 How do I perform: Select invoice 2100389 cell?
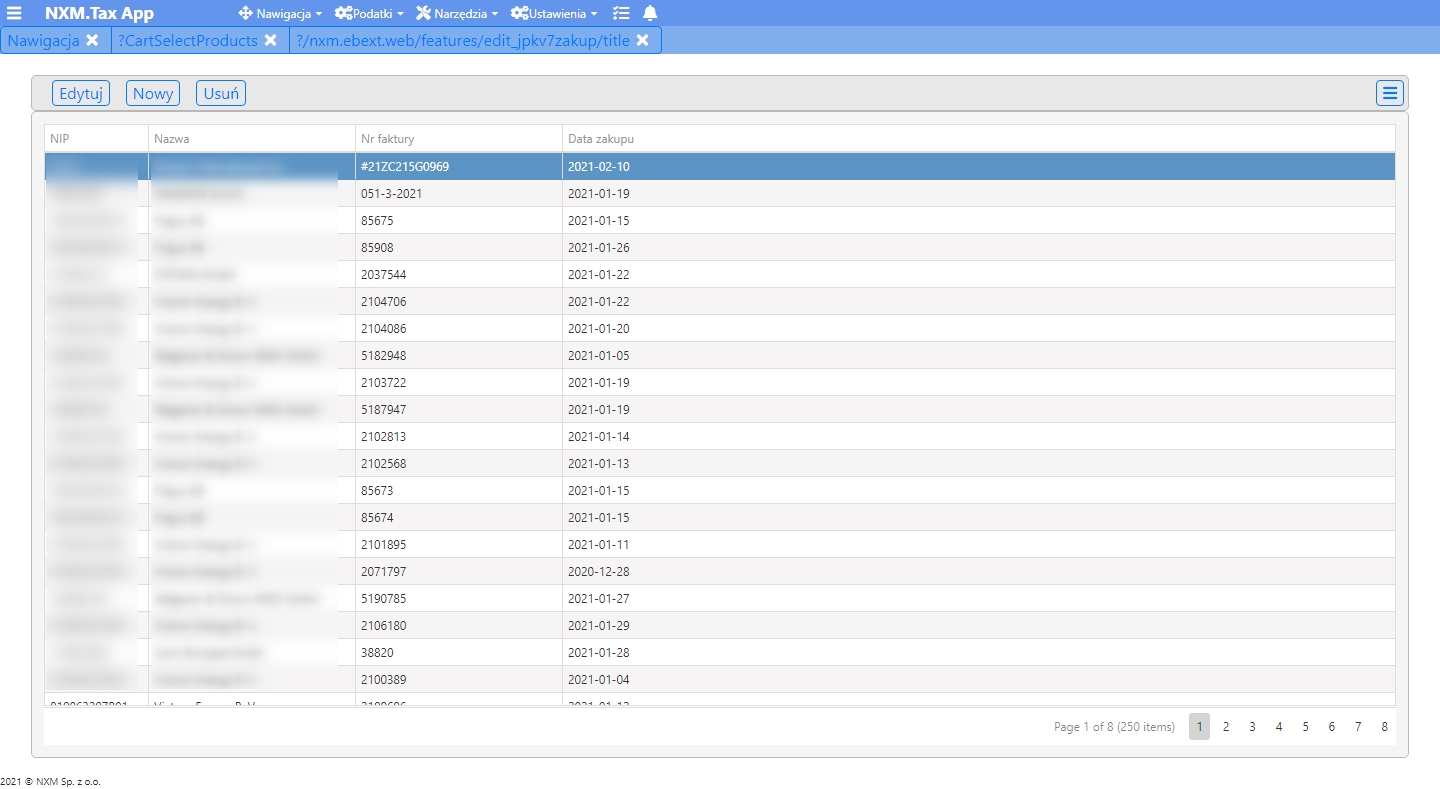pyautogui.click(x=459, y=680)
